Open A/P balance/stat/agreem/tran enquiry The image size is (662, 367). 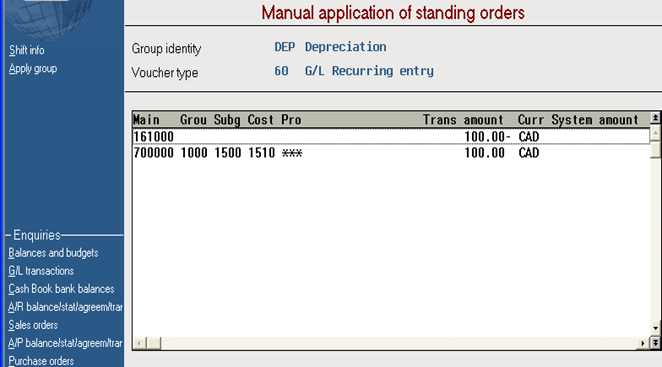tap(65, 343)
